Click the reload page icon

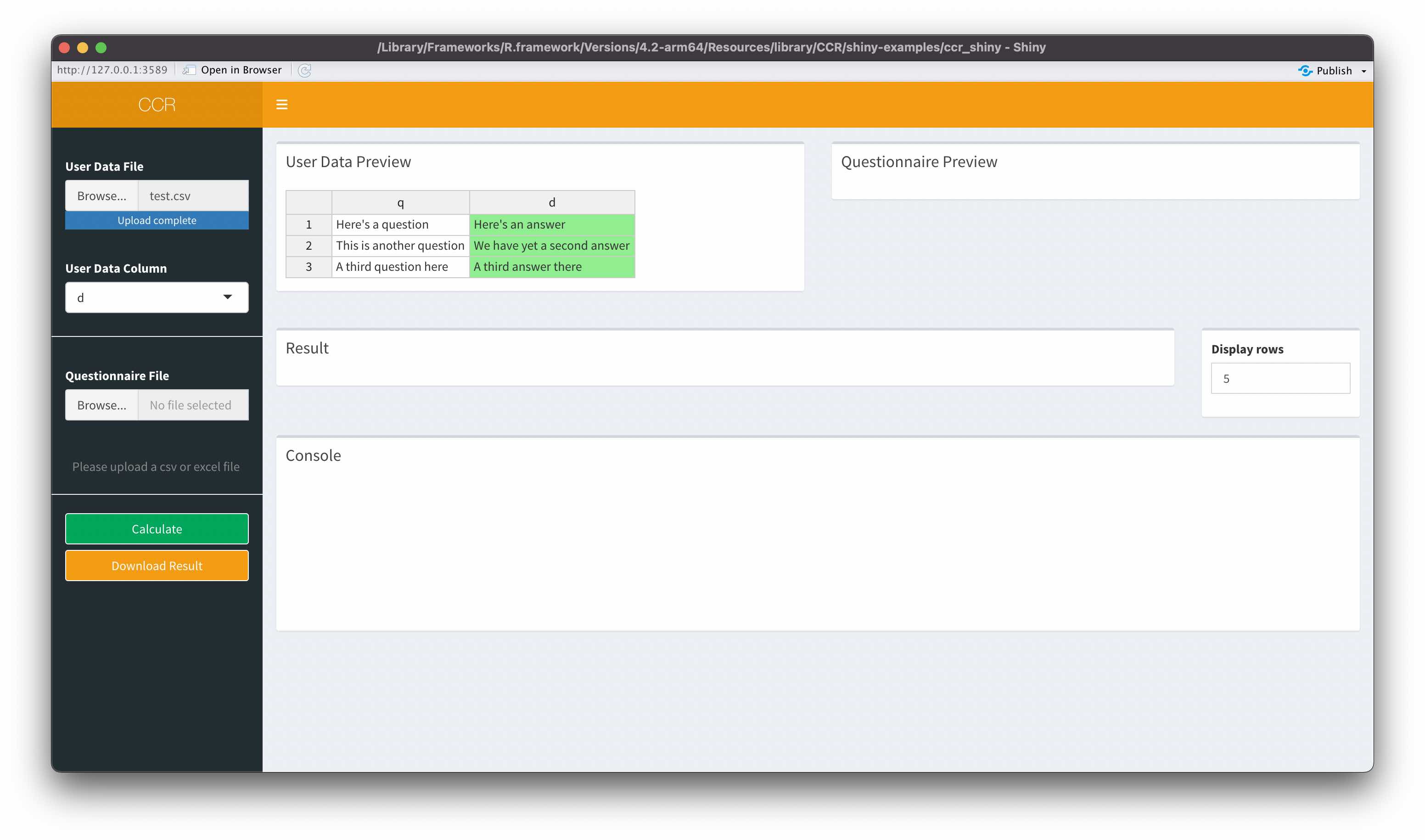(304, 70)
